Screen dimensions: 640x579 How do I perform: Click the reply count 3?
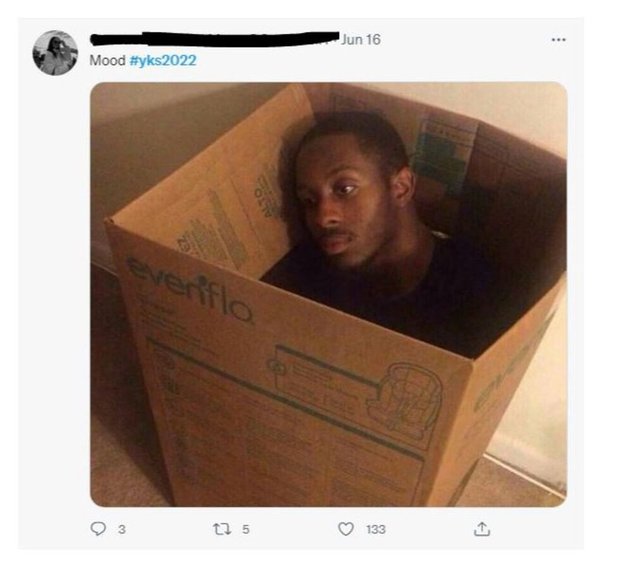(x=122, y=529)
